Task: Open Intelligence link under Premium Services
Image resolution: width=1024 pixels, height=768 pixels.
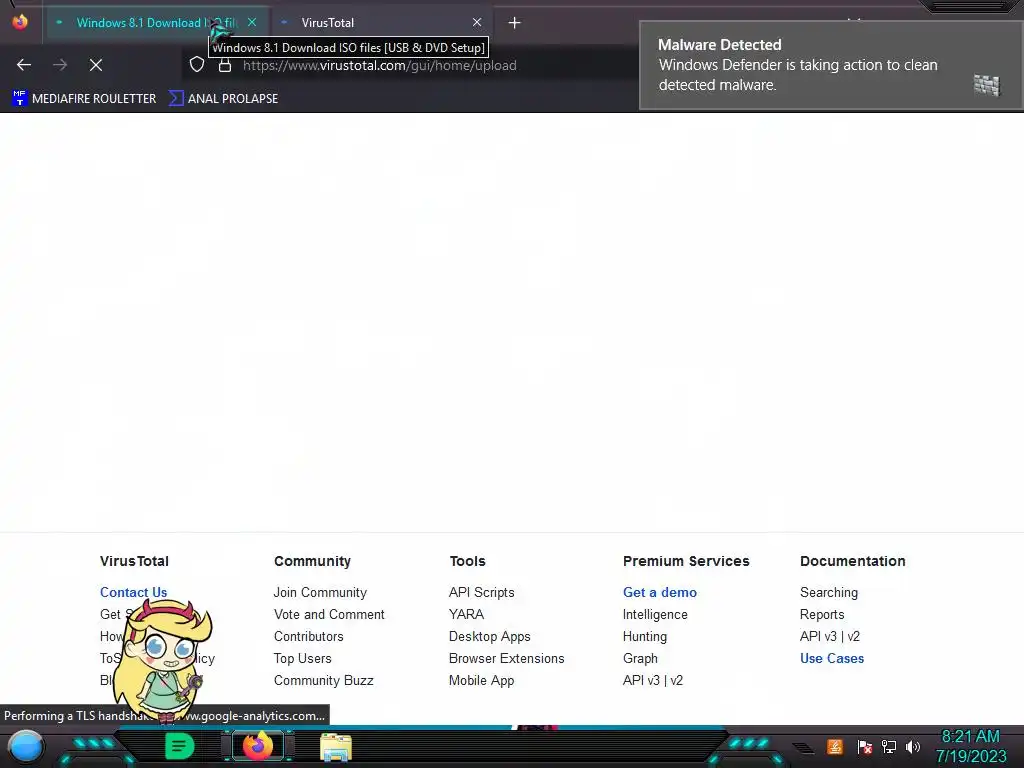Action: (655, 615)
